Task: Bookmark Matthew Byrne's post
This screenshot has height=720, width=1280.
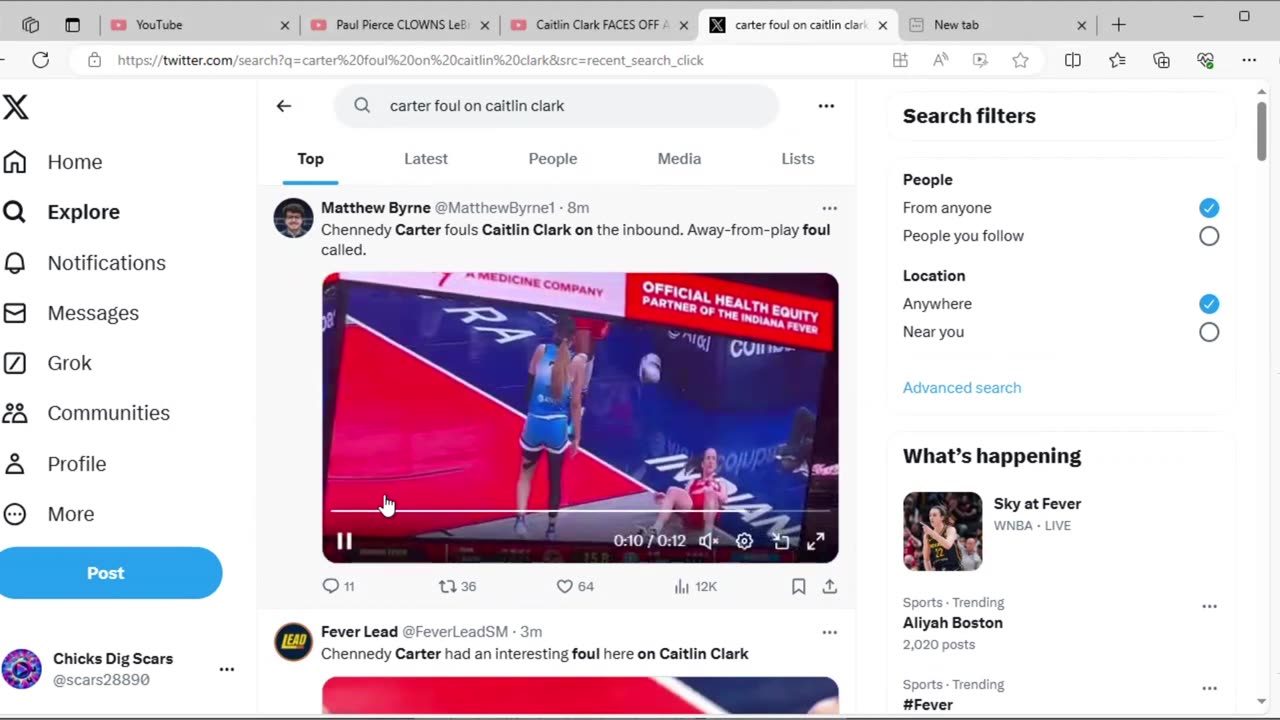Action: (x=798, y=587)
